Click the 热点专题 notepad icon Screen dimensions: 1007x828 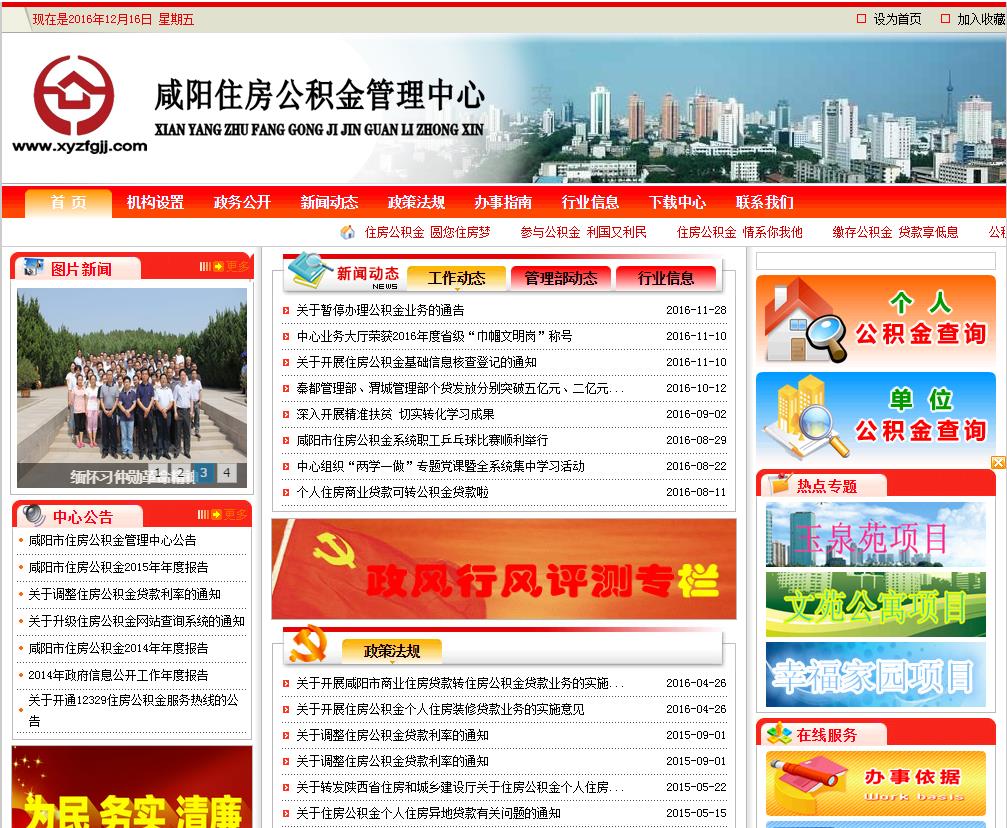tap(780, 484)
